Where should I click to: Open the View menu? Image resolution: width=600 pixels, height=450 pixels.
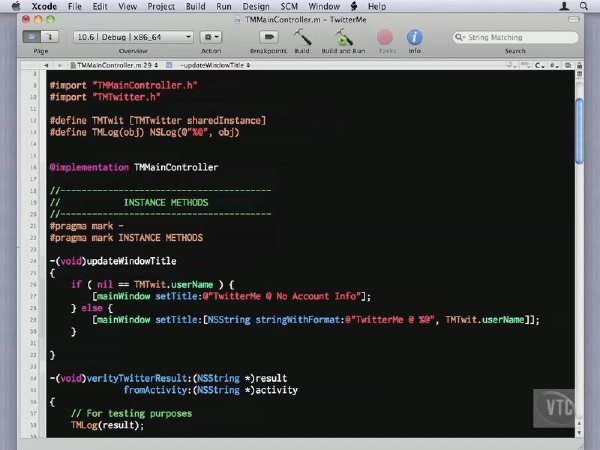[127, 6]
